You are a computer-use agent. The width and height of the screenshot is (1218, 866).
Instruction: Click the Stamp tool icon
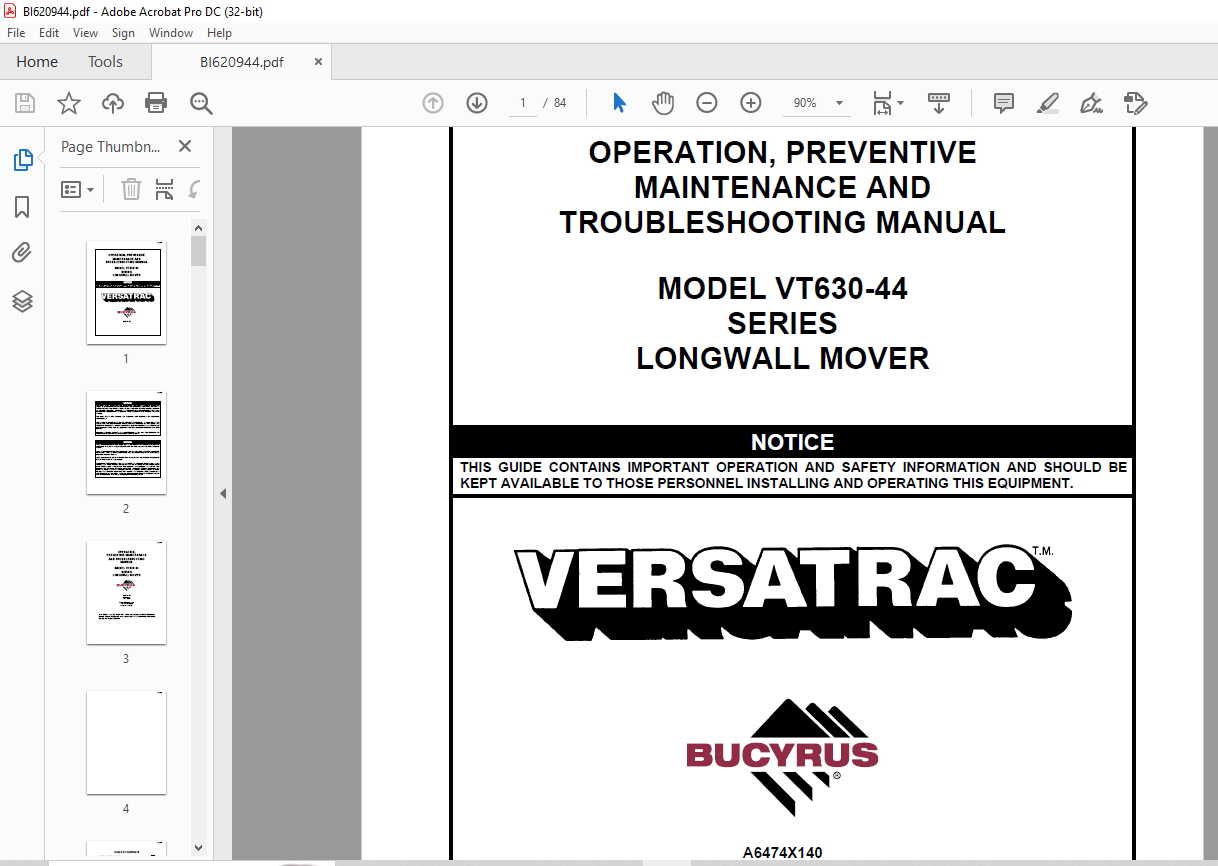1135,103
